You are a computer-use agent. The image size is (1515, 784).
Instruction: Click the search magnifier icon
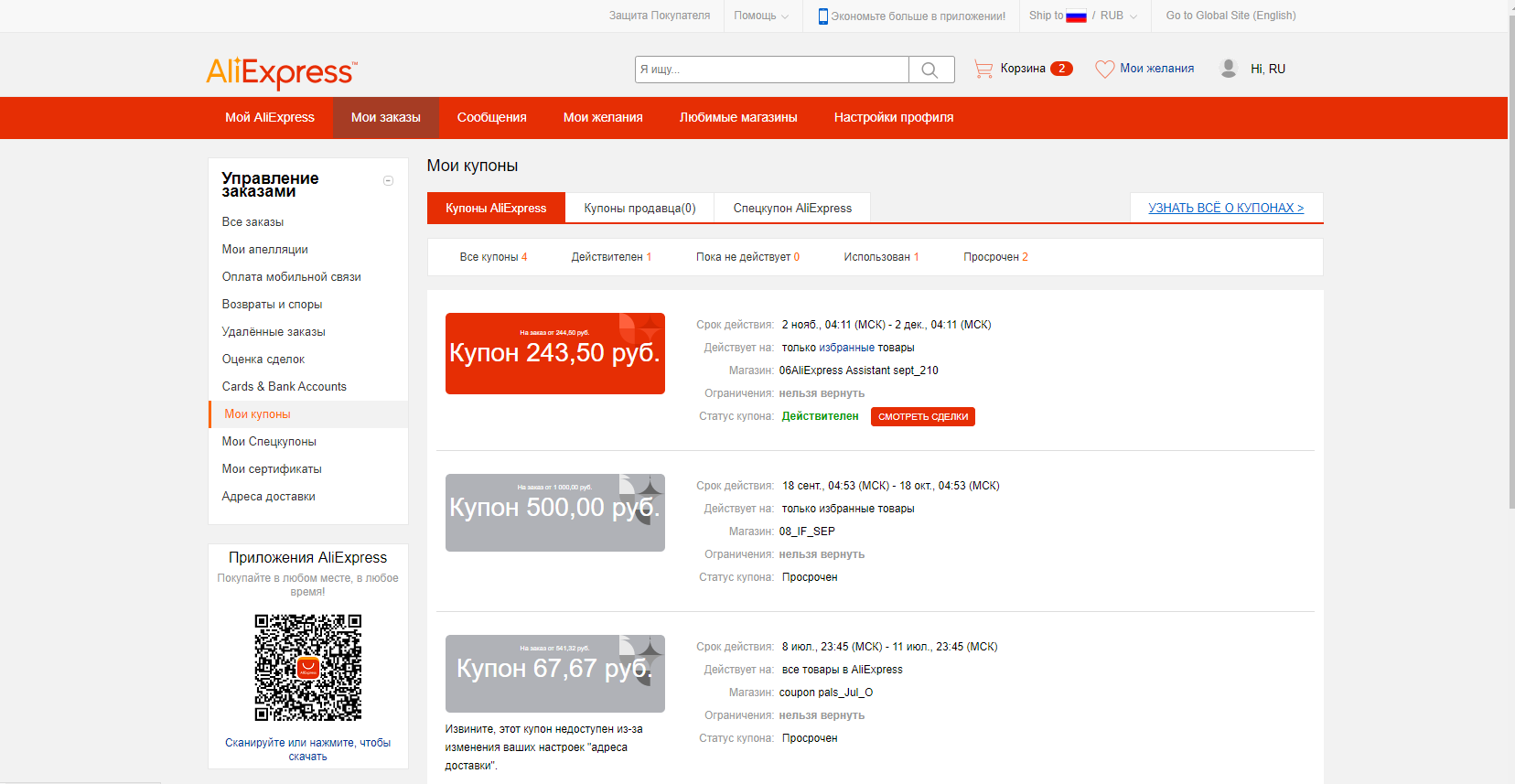pos(930,70)
